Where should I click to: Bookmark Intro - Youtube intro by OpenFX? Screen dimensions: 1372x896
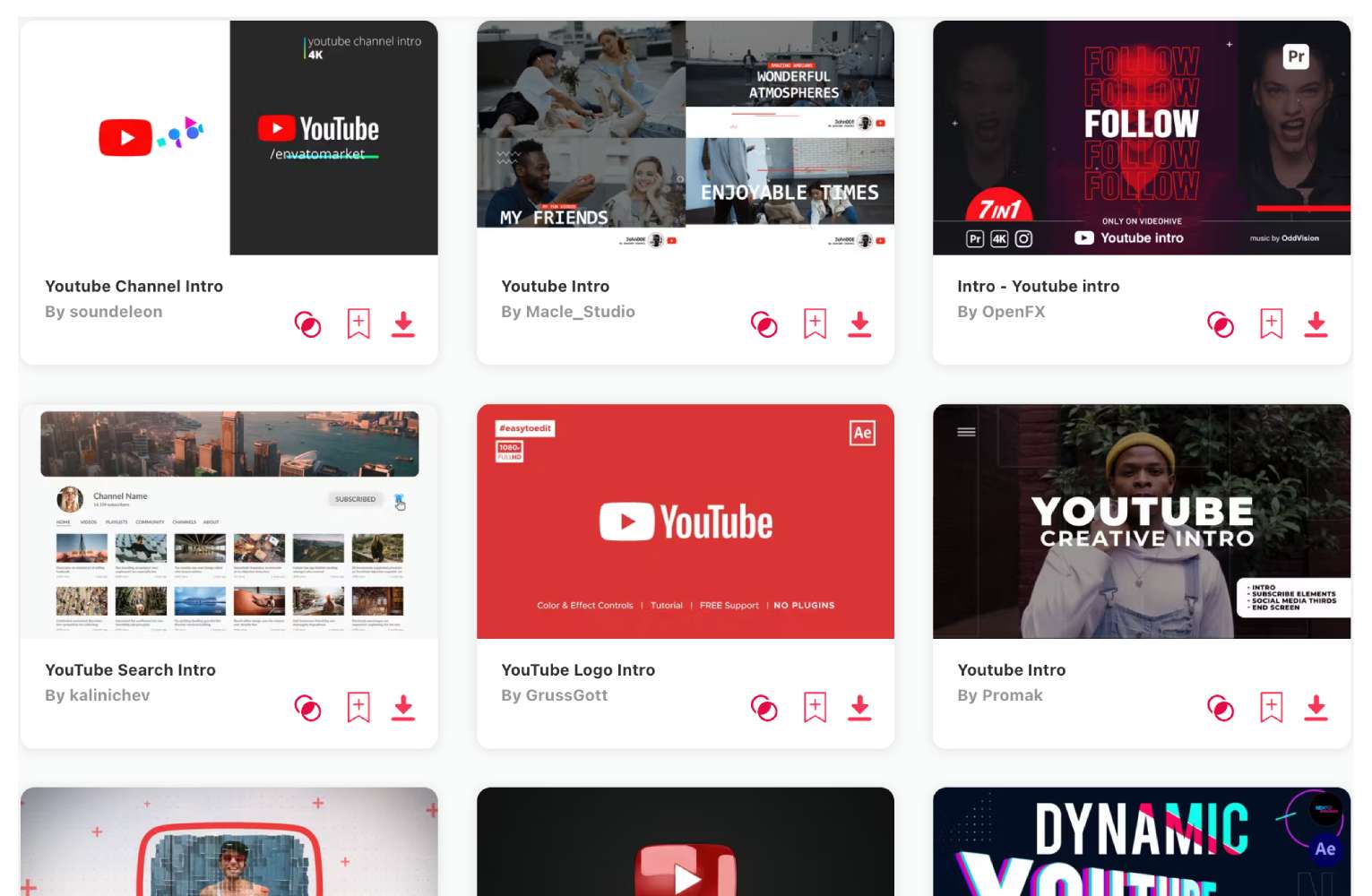tap(1271, 323)
